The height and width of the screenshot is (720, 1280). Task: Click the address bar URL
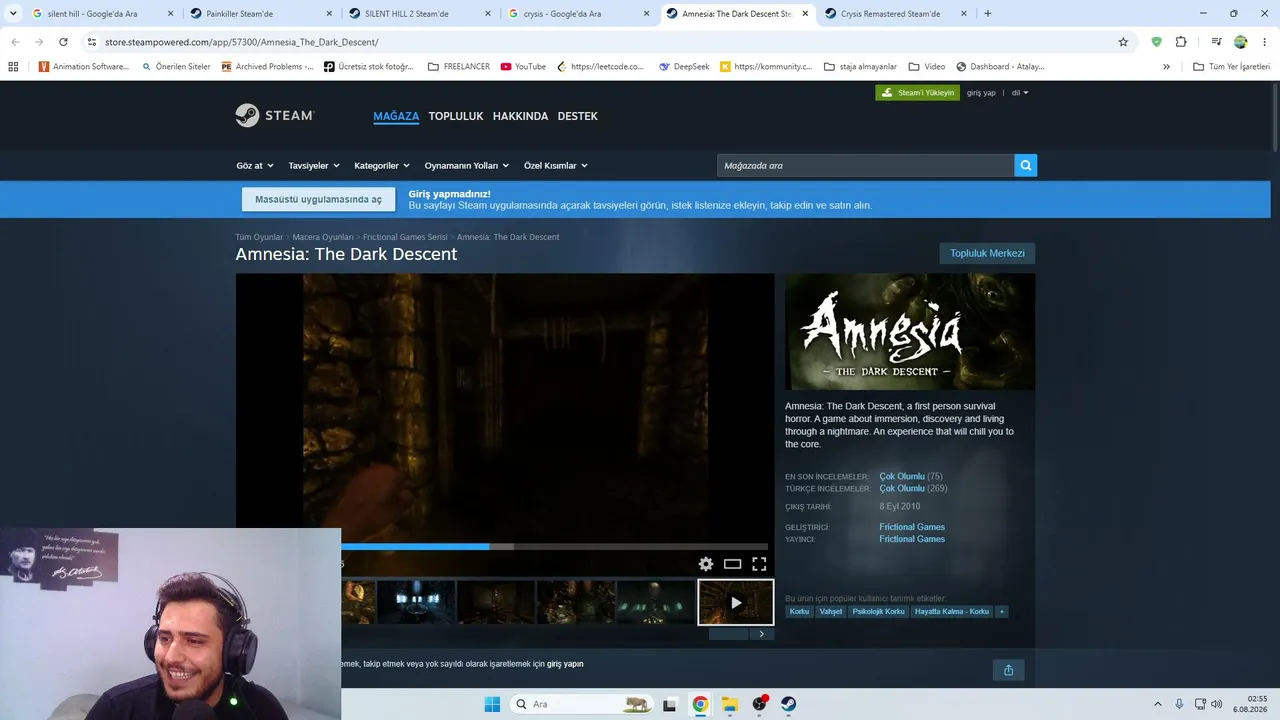point(242,42)
